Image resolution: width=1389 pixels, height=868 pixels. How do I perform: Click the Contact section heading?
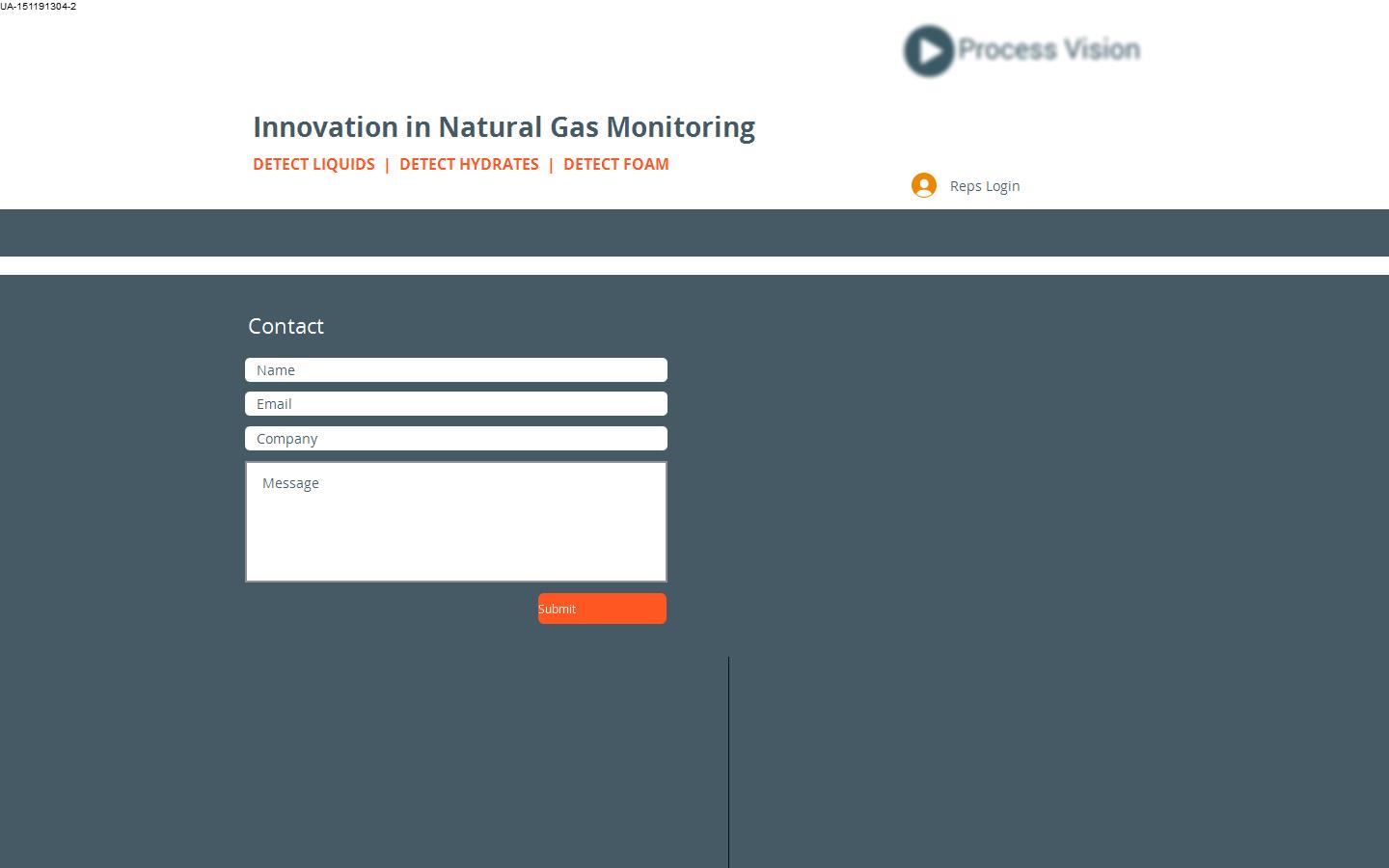pyautogui.click(x=286, y=326)
